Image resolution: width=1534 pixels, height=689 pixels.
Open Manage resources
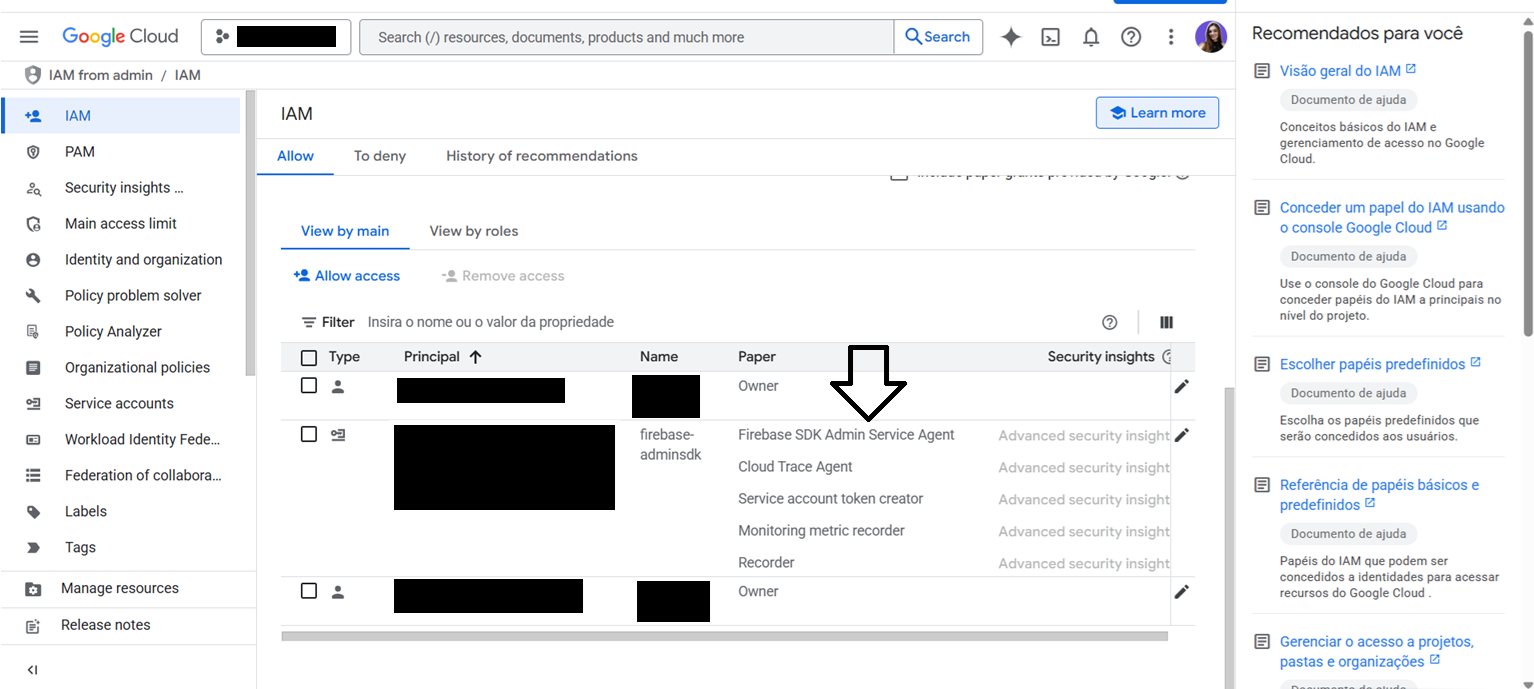121,589
